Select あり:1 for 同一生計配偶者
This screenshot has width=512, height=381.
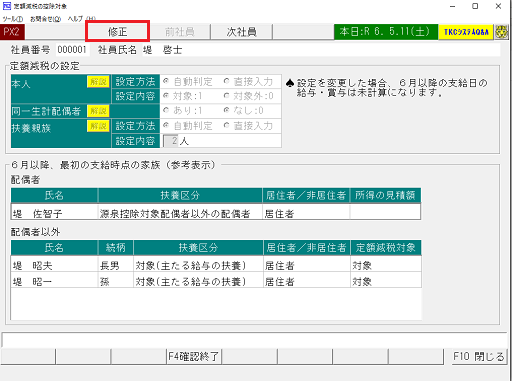click(x=183, y=110)
